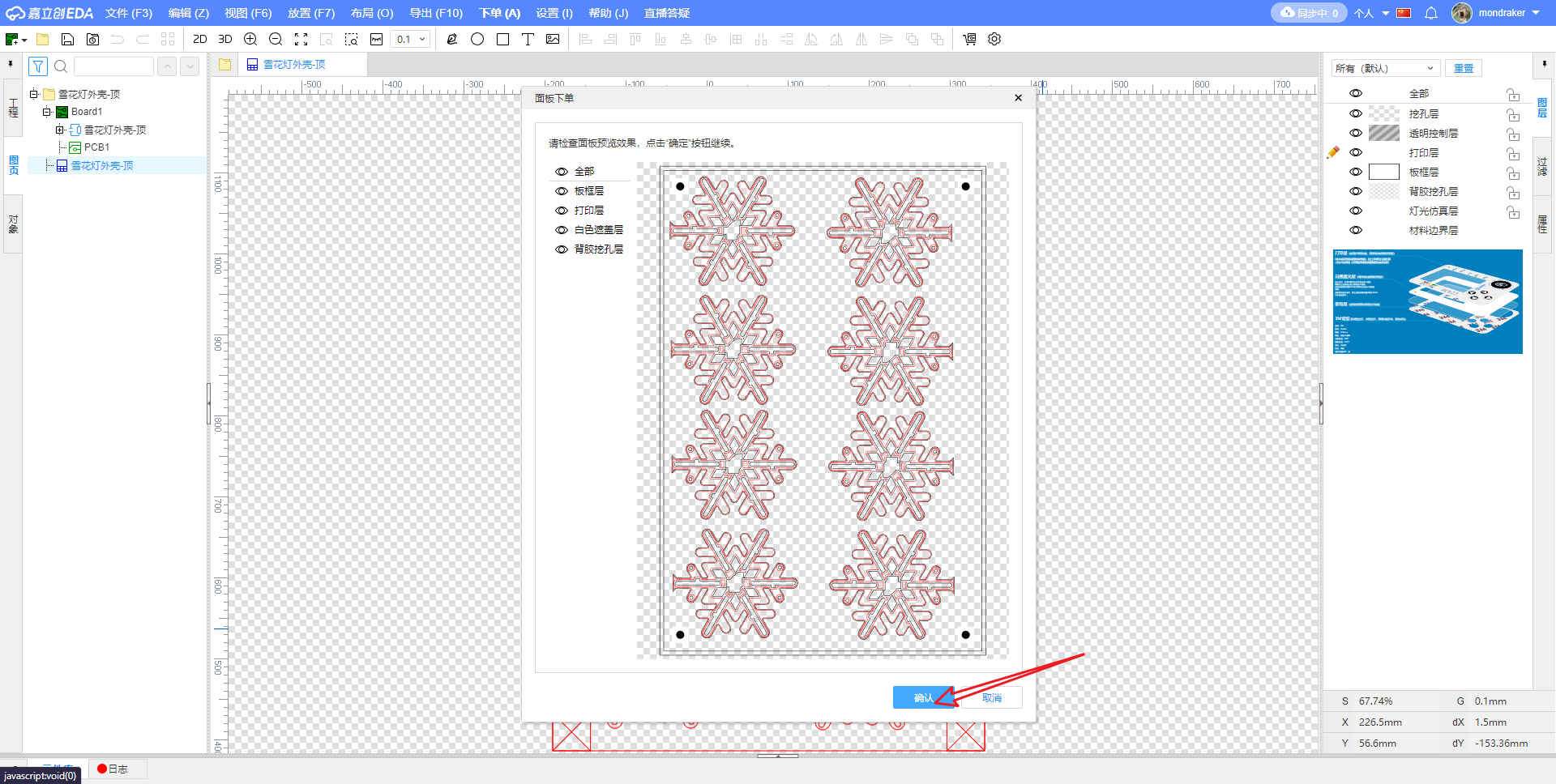1556x784 pixels.
Task: Choose the text tool icon
Action: (528, 39)
